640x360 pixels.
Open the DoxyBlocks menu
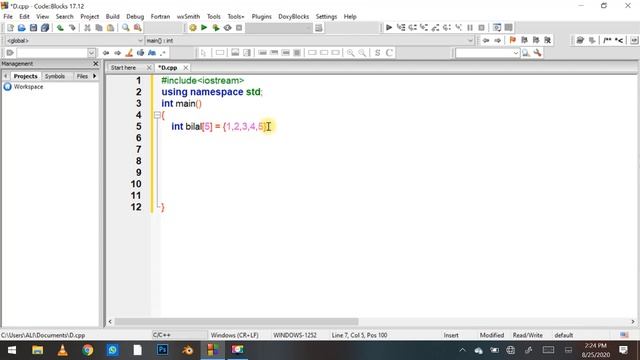(x=293, y=16)
